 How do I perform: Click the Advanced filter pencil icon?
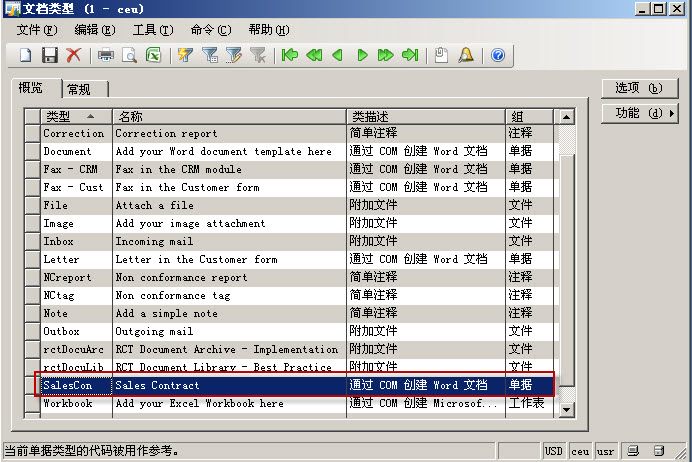(x=233, y=55)
